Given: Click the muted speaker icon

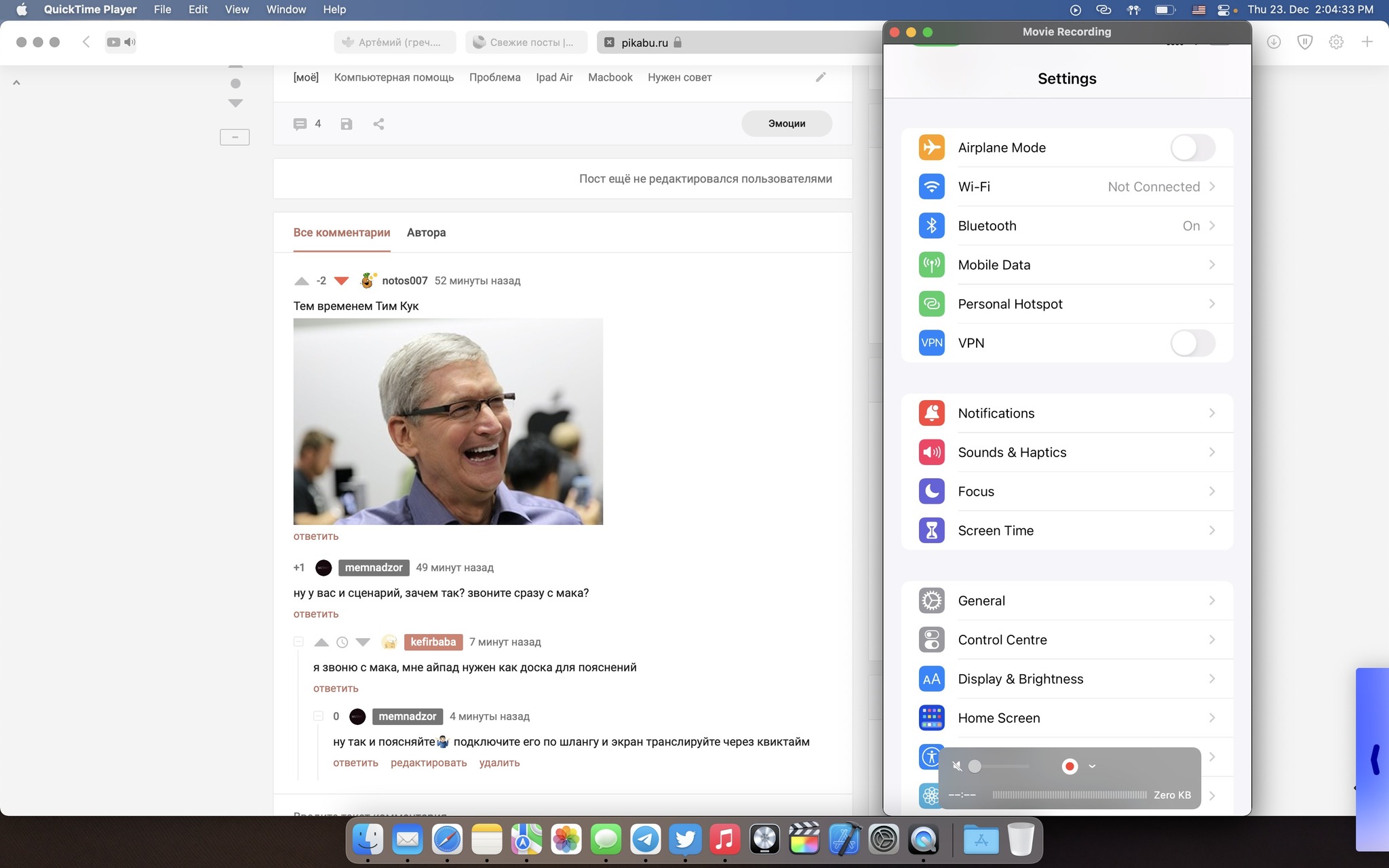Looking at the screenshot, I should coord(957,766).
